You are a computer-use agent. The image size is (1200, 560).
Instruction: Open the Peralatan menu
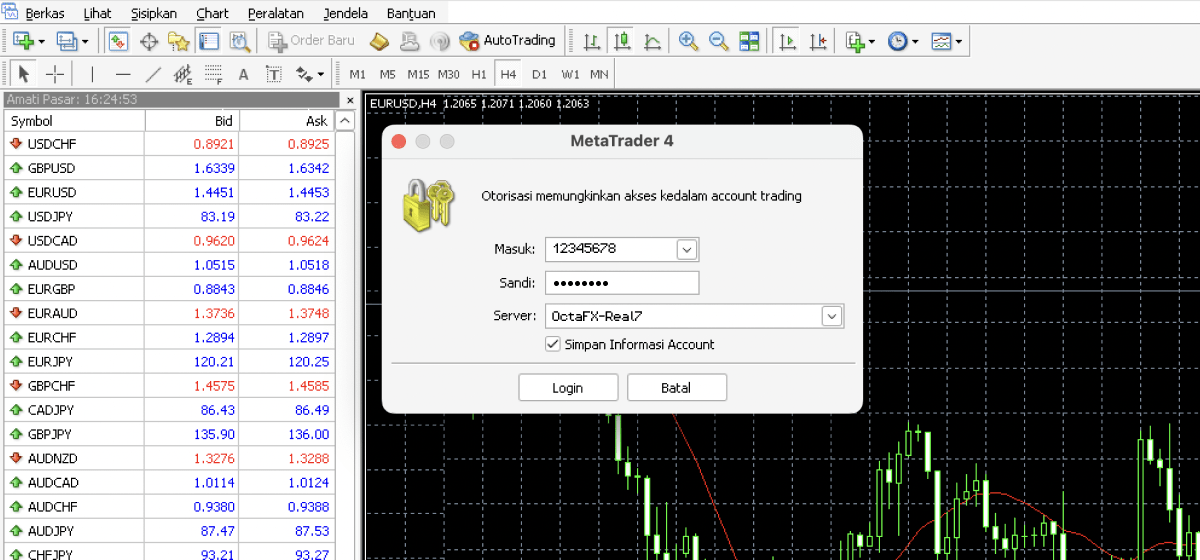(x=275, y=14)
